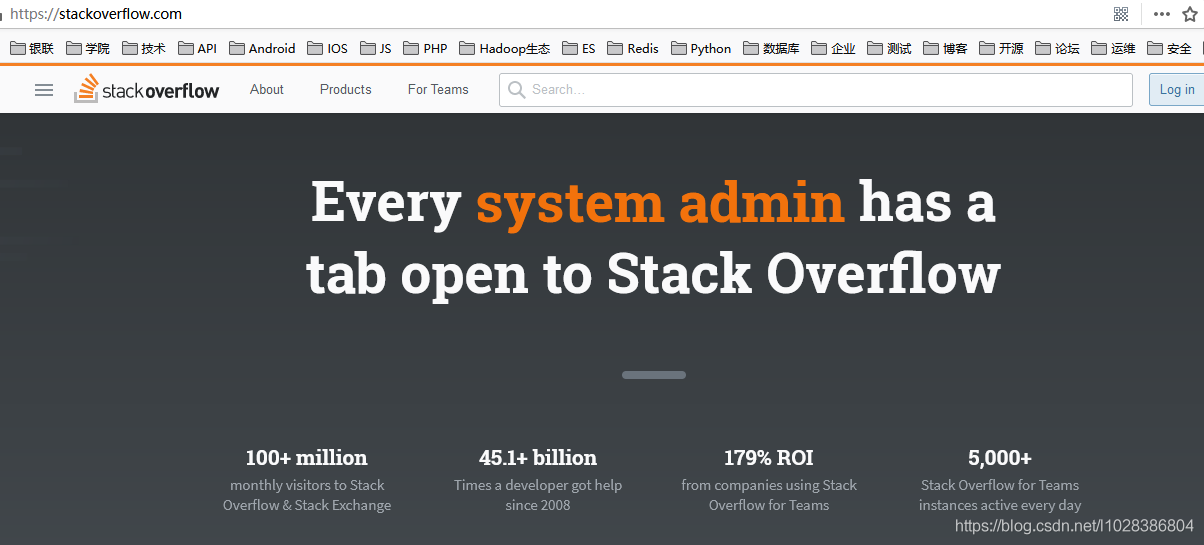Open the 数据库 bookmark folder
Viewport: 1204px width, 545px height.
pyautogui.click(x=771, y=48)
